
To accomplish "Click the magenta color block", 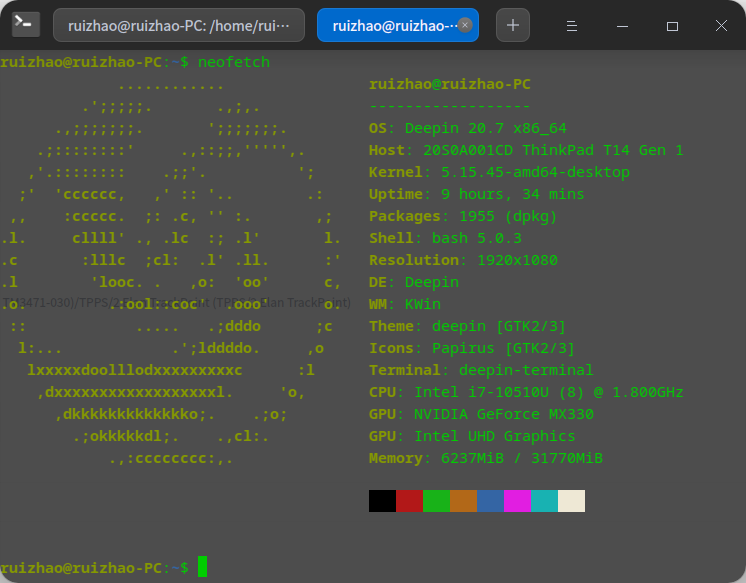I will (518, 501).
